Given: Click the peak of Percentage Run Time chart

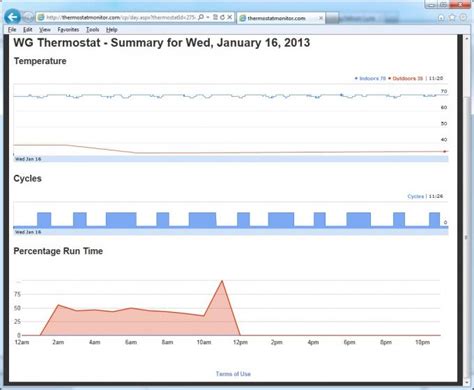Looking at the screenshot, I should (222, 281).
